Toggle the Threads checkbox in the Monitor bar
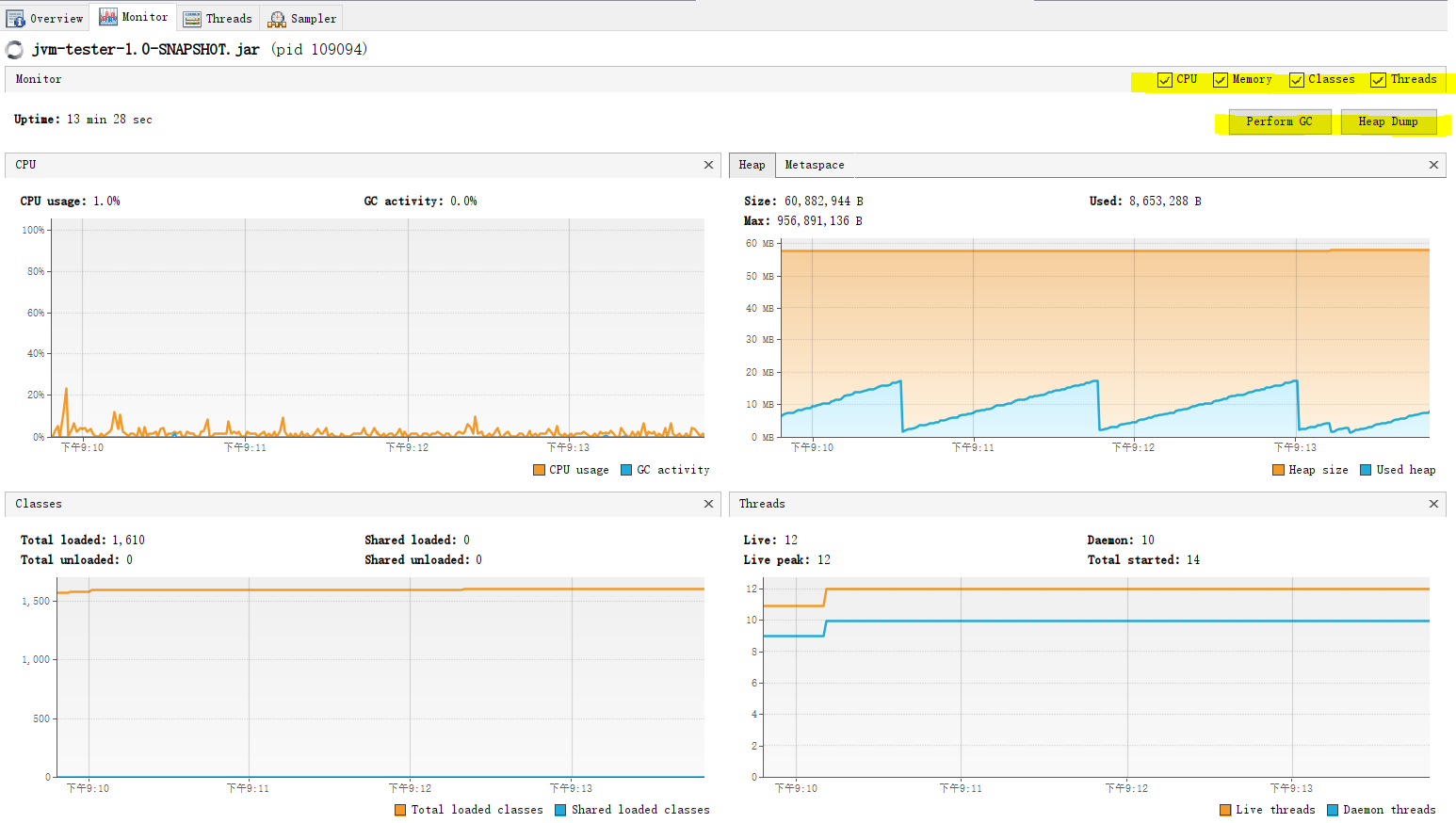This screenshot has width=1456, height=823. click(x=1378, y=80)
